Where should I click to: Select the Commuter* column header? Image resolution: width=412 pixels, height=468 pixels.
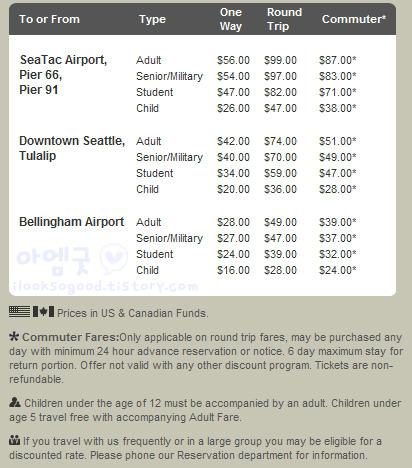tap(354, 19)
